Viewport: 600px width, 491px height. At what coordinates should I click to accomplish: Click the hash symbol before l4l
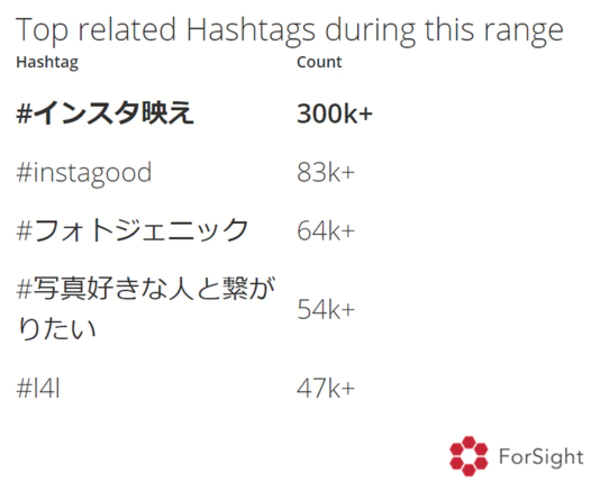[24, 388]
